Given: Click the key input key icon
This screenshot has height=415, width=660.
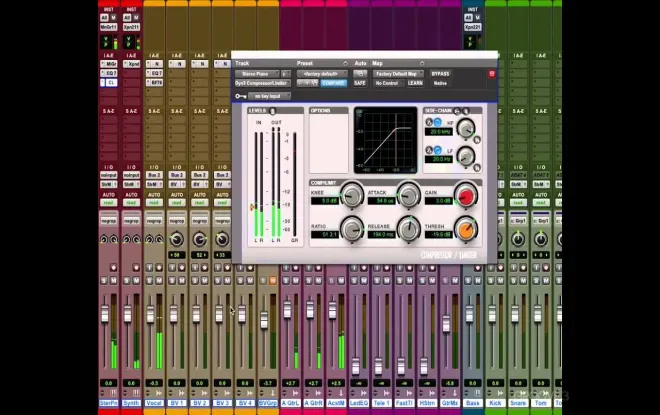Looking at the screenshot, I should (241, 96).
